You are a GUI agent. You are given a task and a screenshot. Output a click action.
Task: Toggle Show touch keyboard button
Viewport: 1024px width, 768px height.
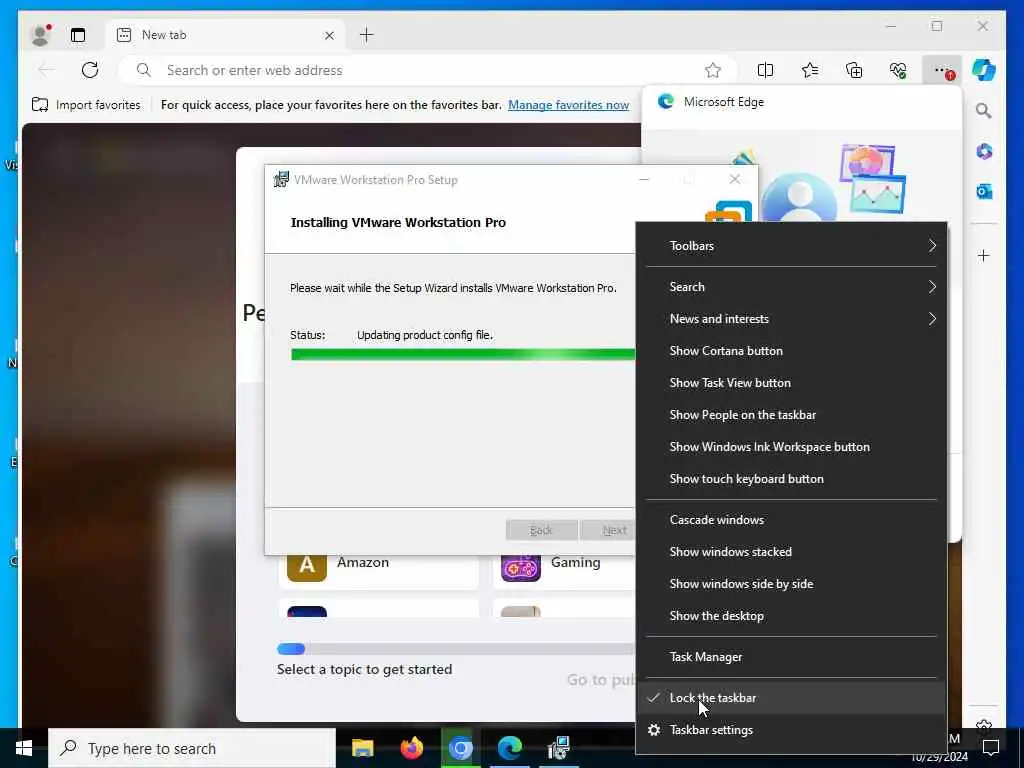(791, 479)
